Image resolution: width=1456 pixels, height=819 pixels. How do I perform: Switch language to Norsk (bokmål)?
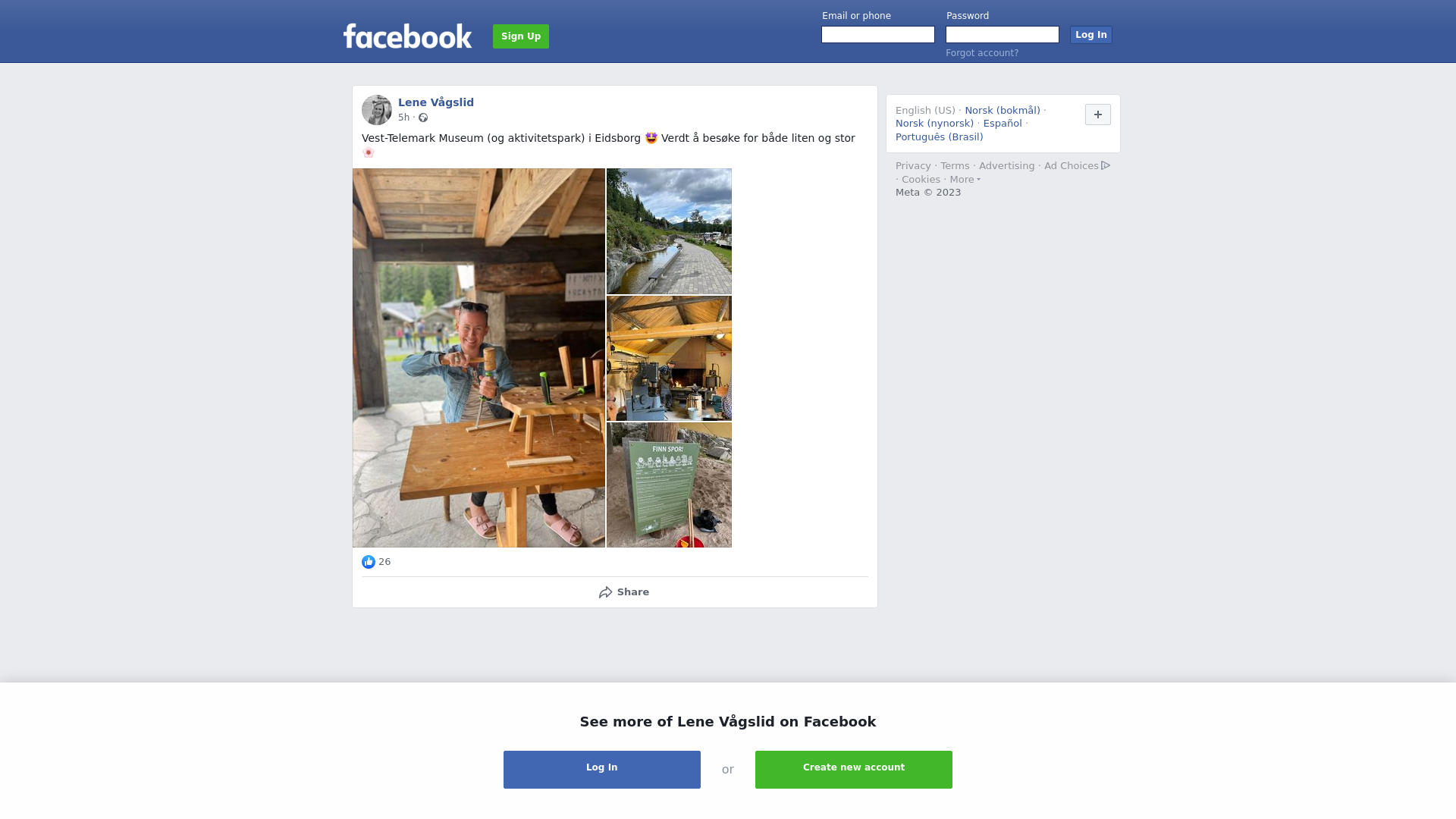point(1003,111)
